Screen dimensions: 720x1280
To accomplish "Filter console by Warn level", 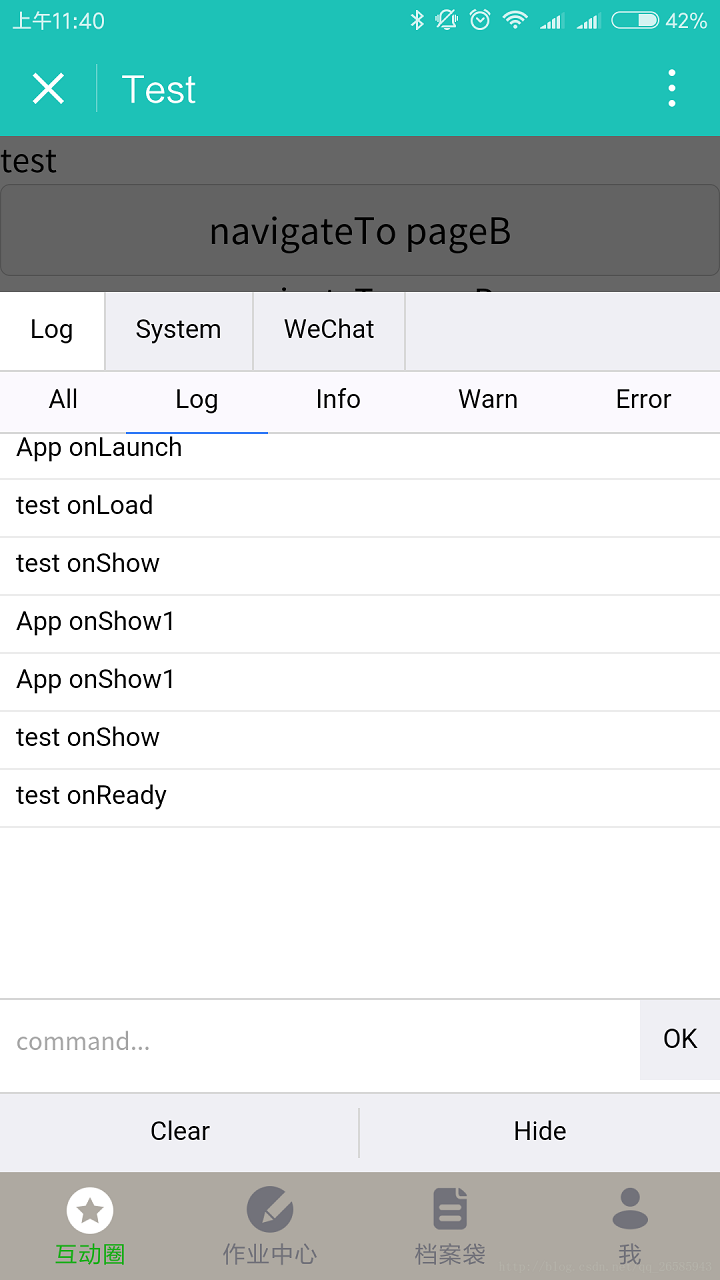I will [x=488, y=400].
